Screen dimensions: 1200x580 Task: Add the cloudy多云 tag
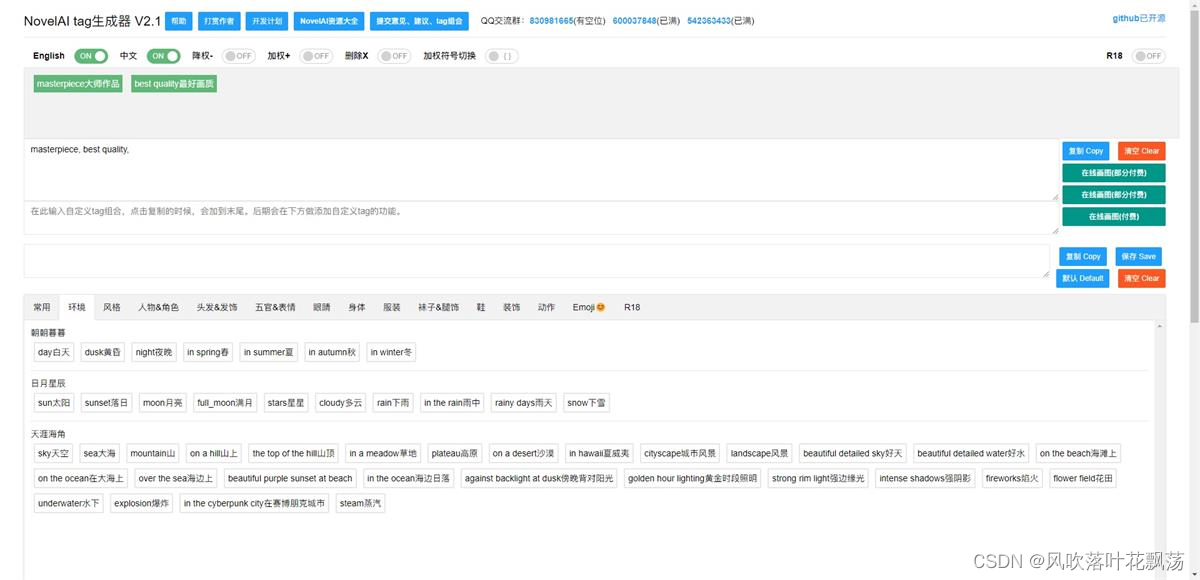click(341, 403)
